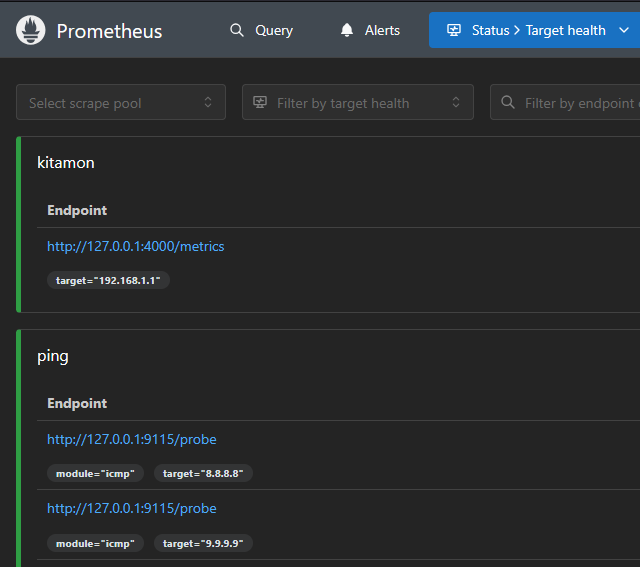Click the Prometheus torch logo icon
This screenshot has width=640, height=567.
tap(31, 30)
